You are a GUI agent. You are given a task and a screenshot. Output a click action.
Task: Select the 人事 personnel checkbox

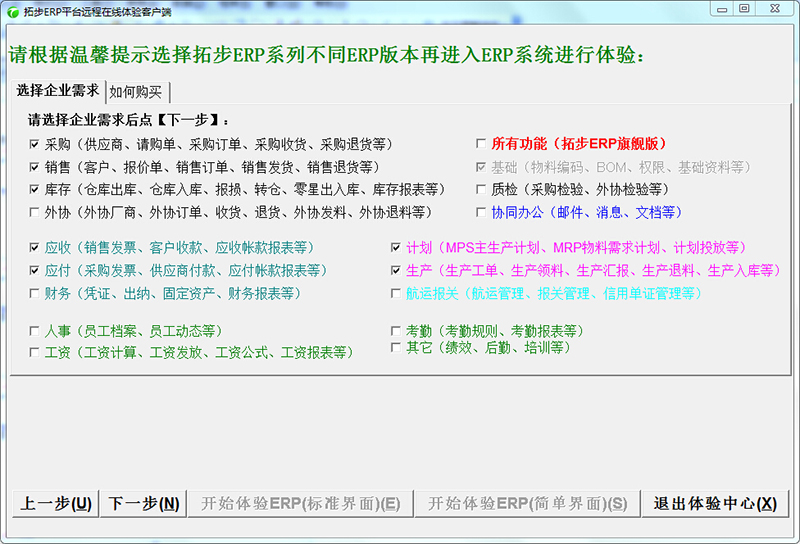[x=35, y=330]
